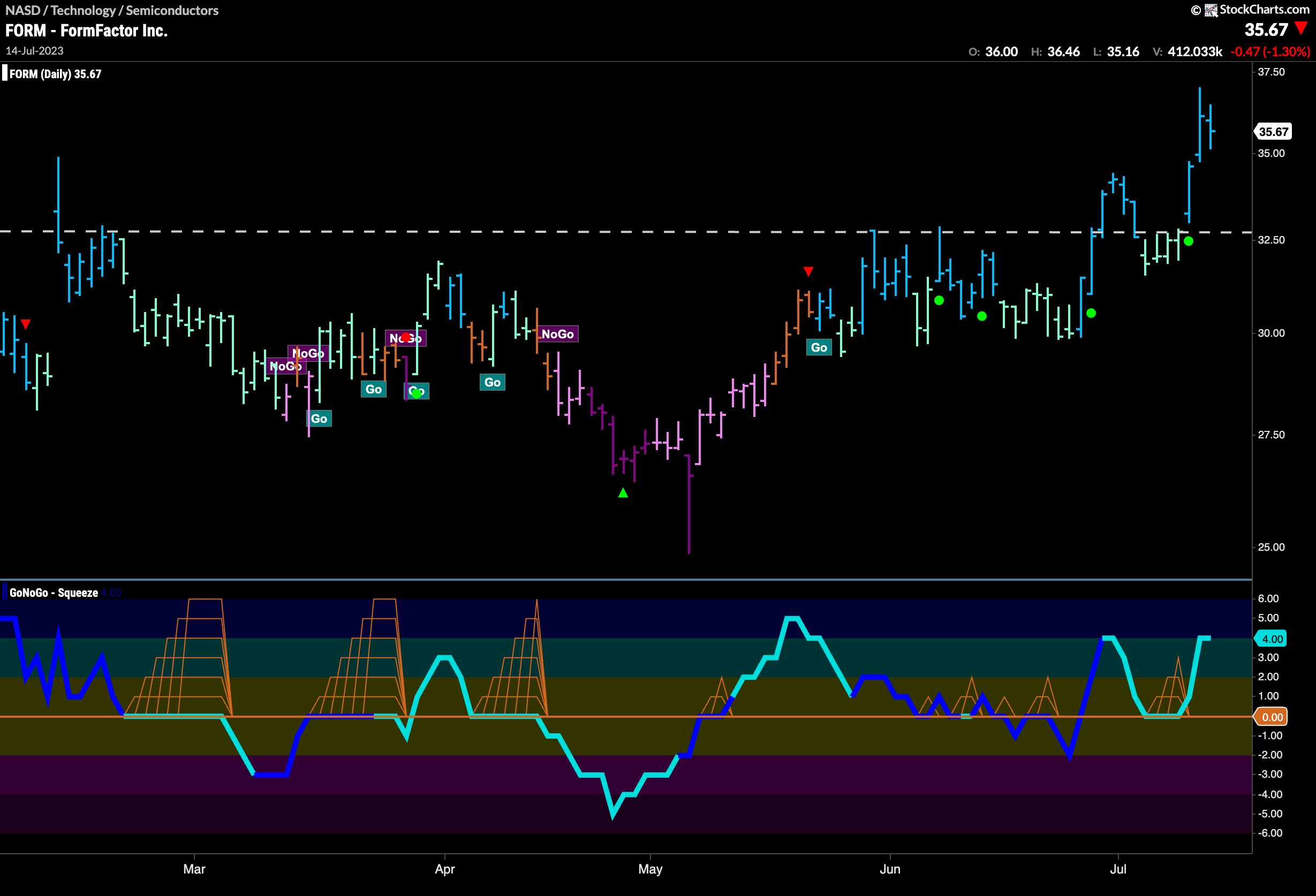The image size is (1316, 896).
Task: Click the volume value 412.033k
Action: tap(1195, 51)
